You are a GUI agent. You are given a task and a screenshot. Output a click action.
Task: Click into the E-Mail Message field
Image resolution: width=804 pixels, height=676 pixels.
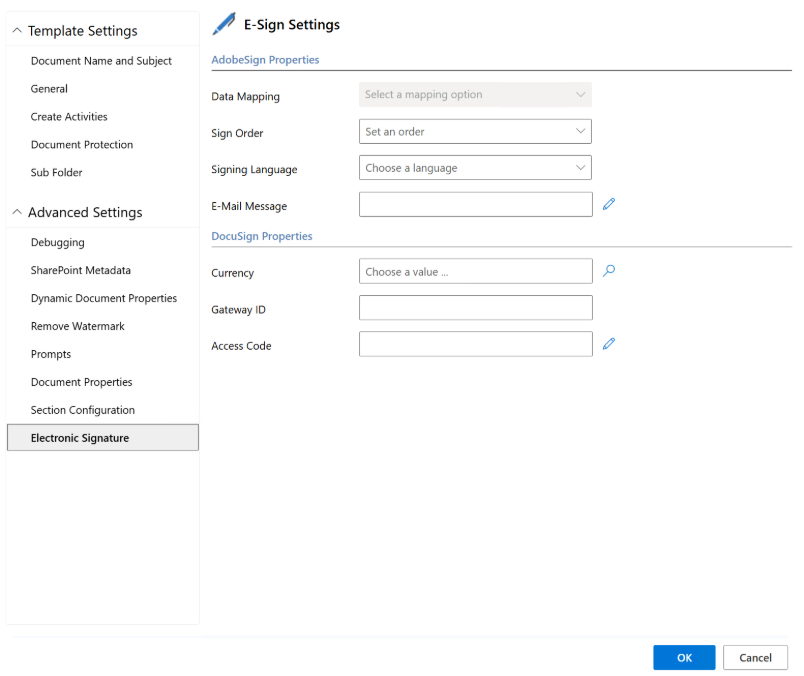(475, 205)
